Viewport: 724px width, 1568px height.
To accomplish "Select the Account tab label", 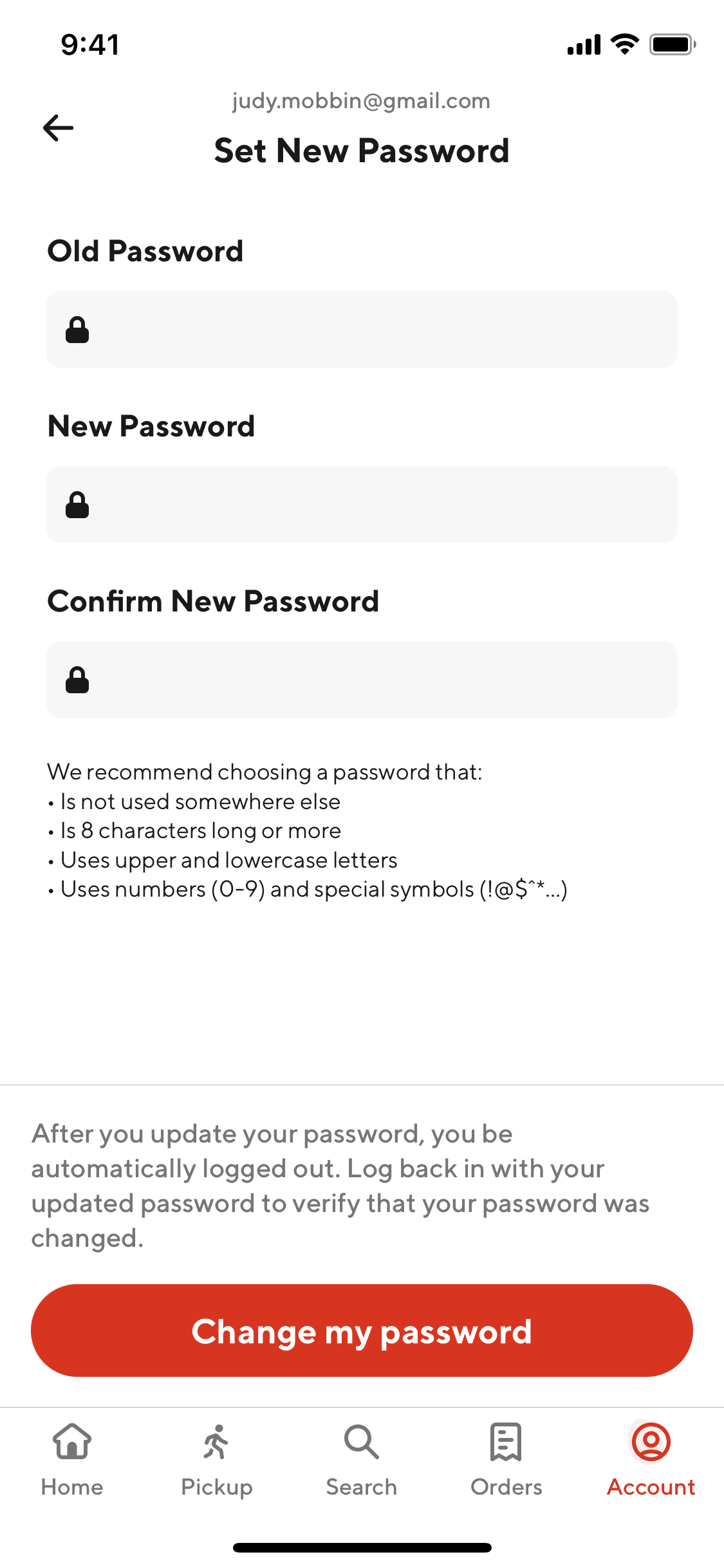I will click(x=651, y=1487).
